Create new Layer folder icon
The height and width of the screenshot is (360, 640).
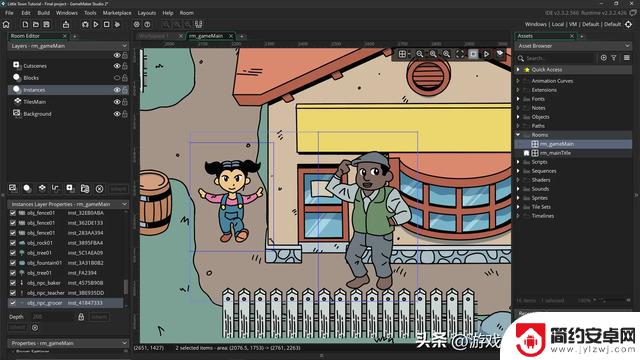[84, 188]
